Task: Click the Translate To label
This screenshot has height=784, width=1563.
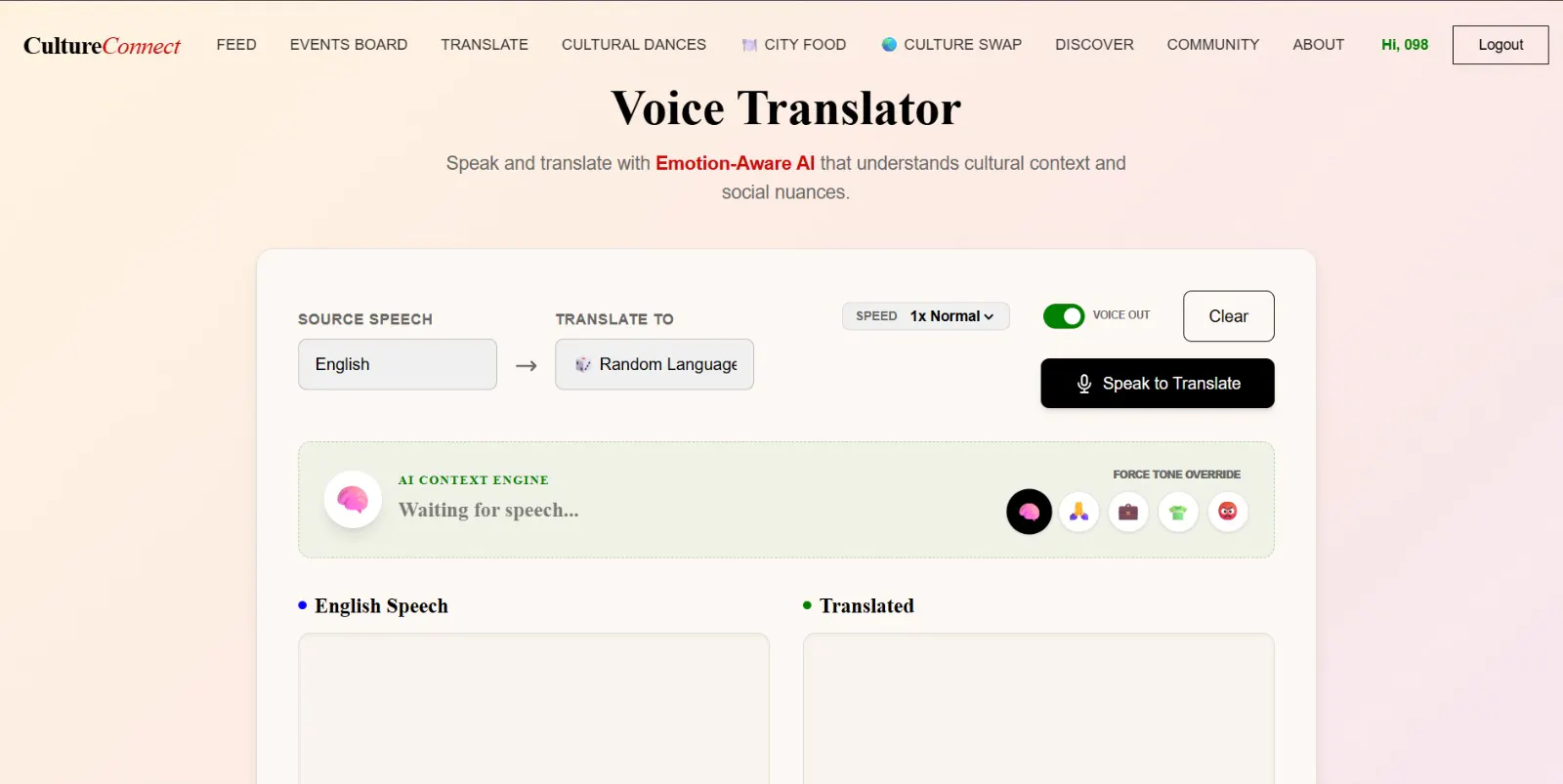Action: [614, 319]
